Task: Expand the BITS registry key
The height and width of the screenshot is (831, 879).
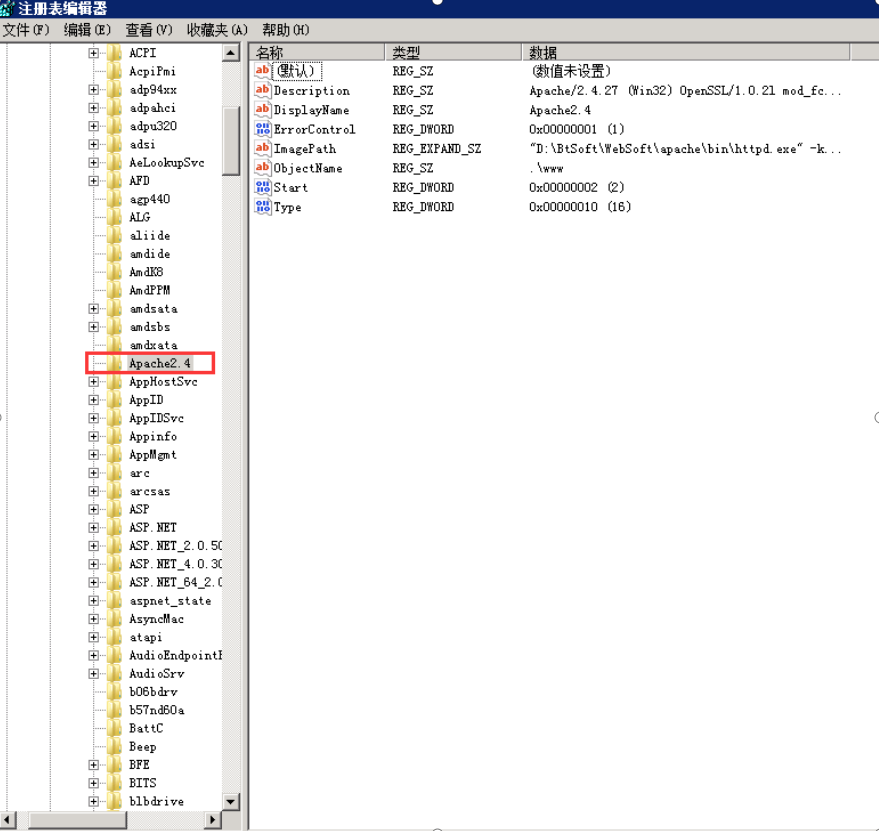Action: tap(94, 783)
